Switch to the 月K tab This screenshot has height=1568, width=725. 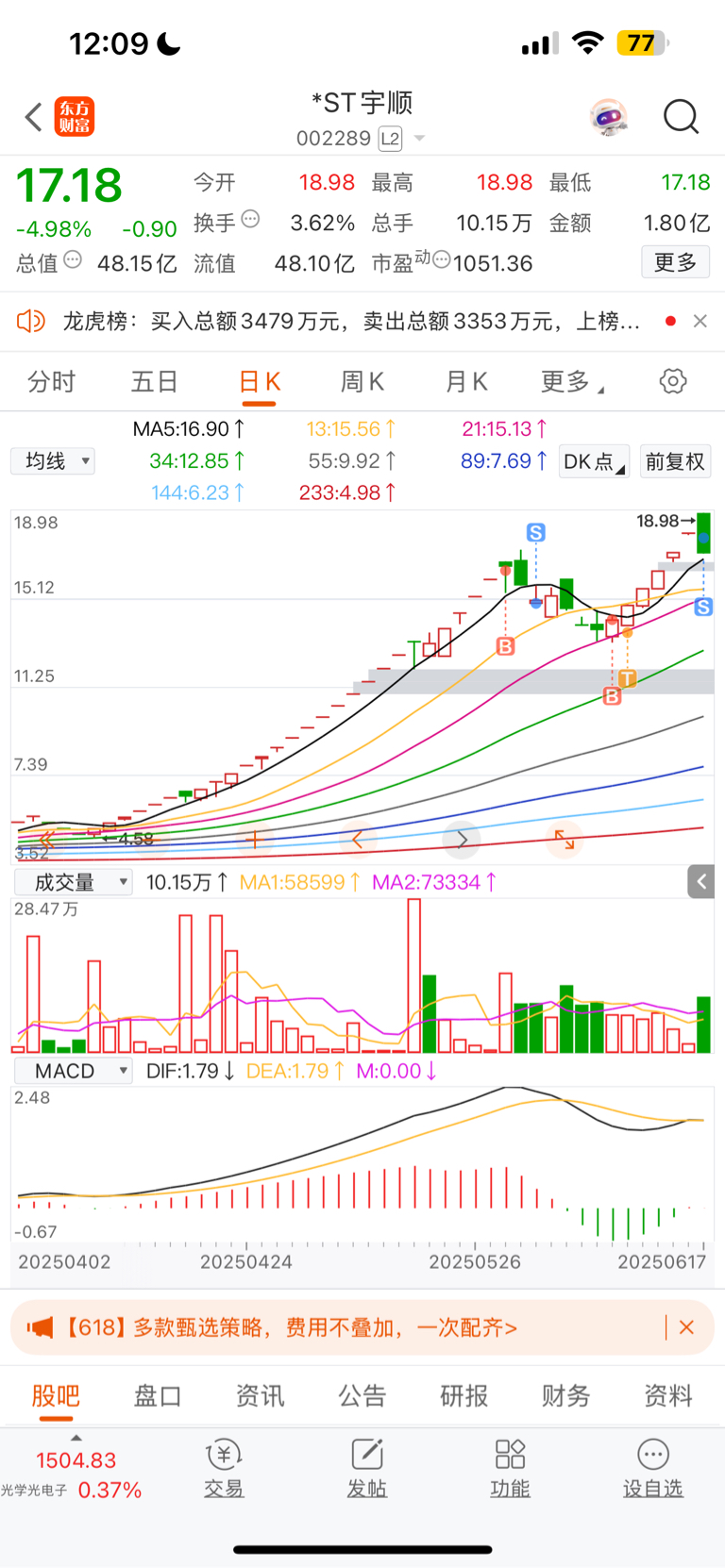tap(466, 381)
